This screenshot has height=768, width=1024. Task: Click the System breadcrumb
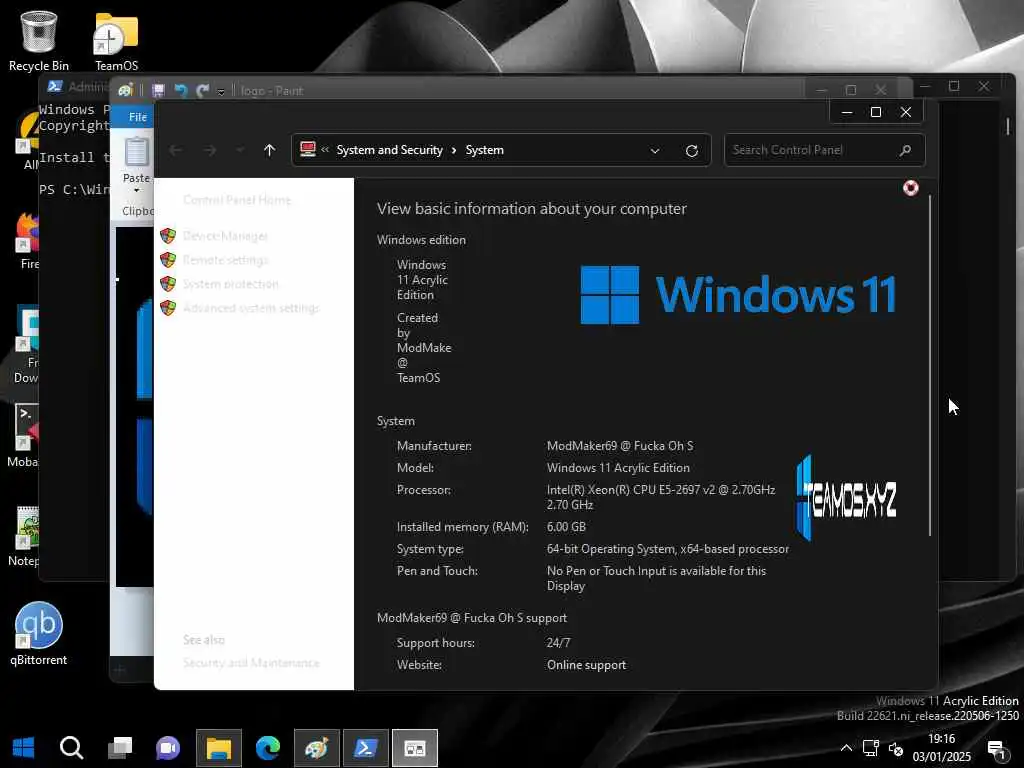pos(484,150)
